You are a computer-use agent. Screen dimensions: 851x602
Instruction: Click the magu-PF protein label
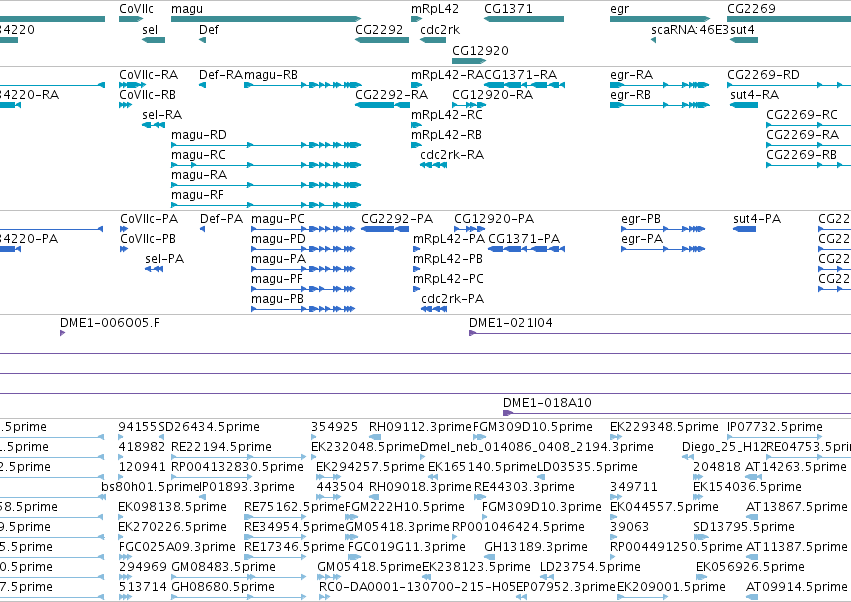277,279
